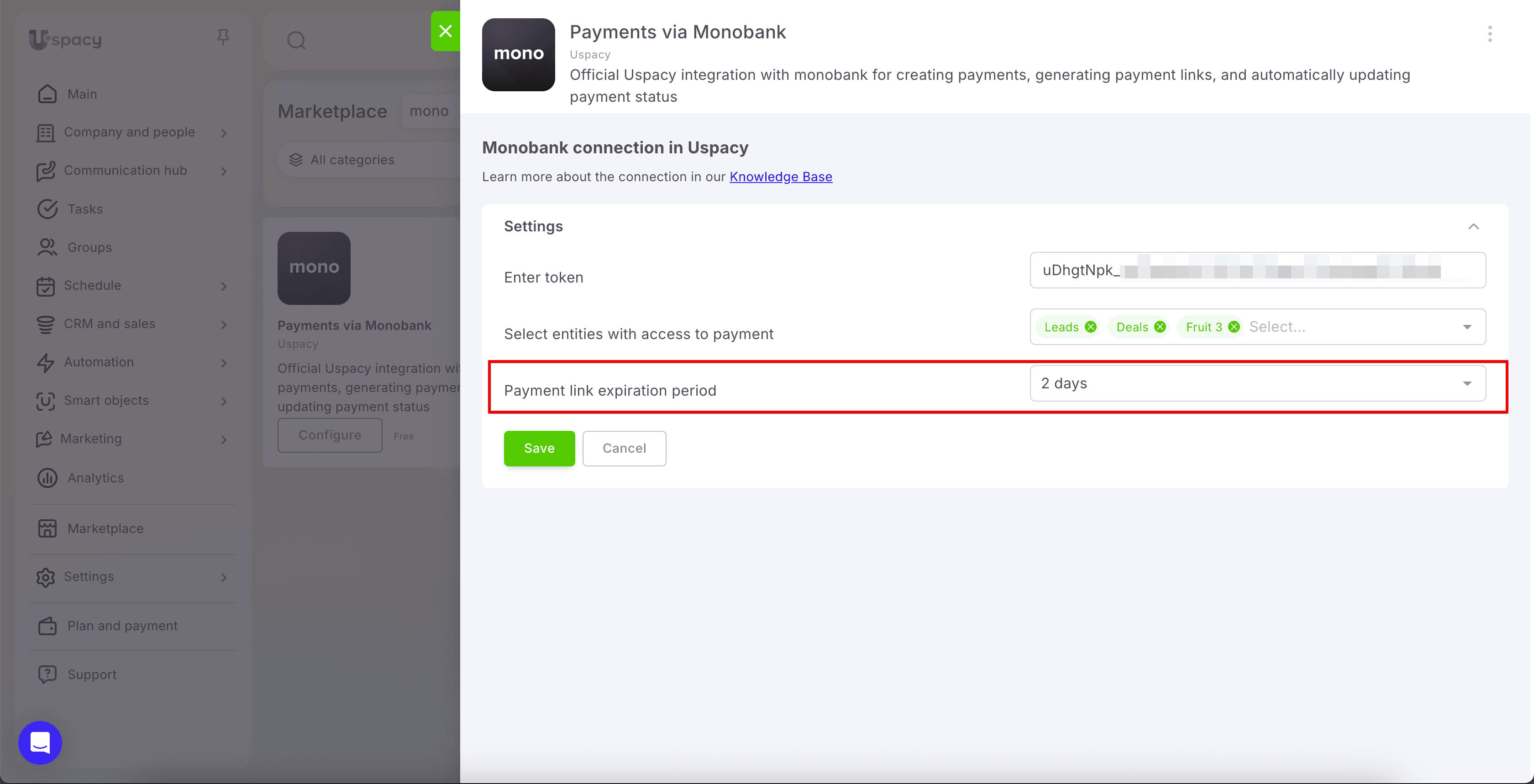
Task: Click the Settings gear icon in sidebar
Action: pos(45,577)
